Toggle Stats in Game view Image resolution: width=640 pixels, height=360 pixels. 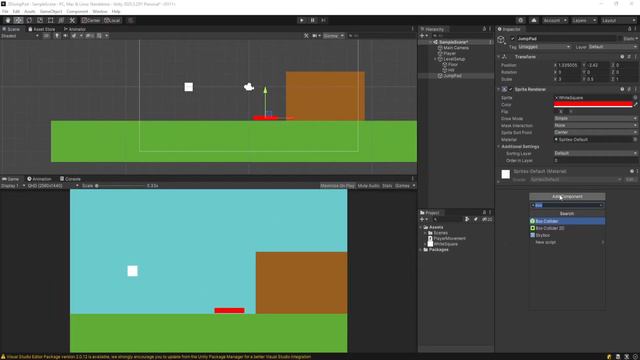click(387, 186)
